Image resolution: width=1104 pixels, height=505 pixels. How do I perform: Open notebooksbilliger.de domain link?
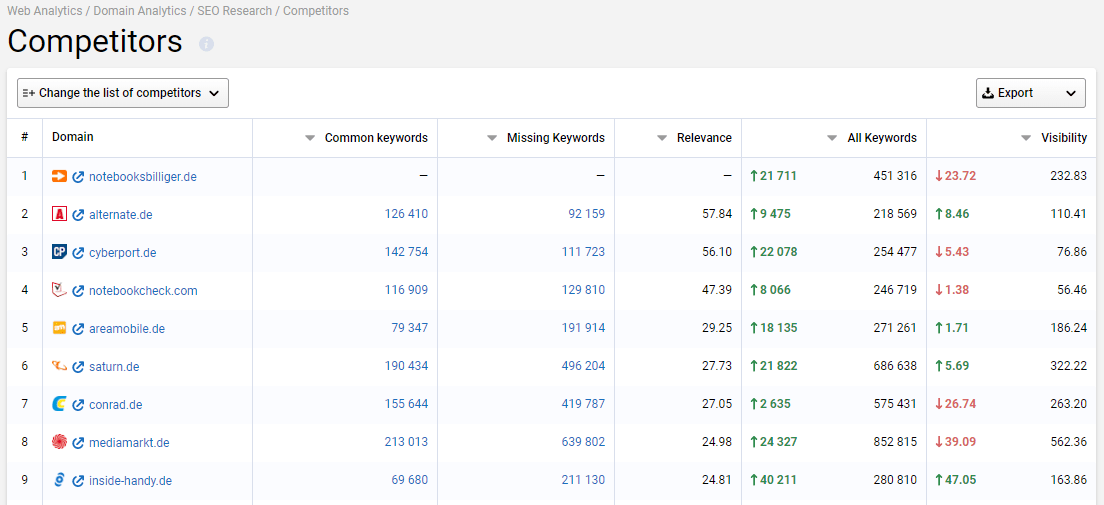pyautogui.click(x=143, y=177)
